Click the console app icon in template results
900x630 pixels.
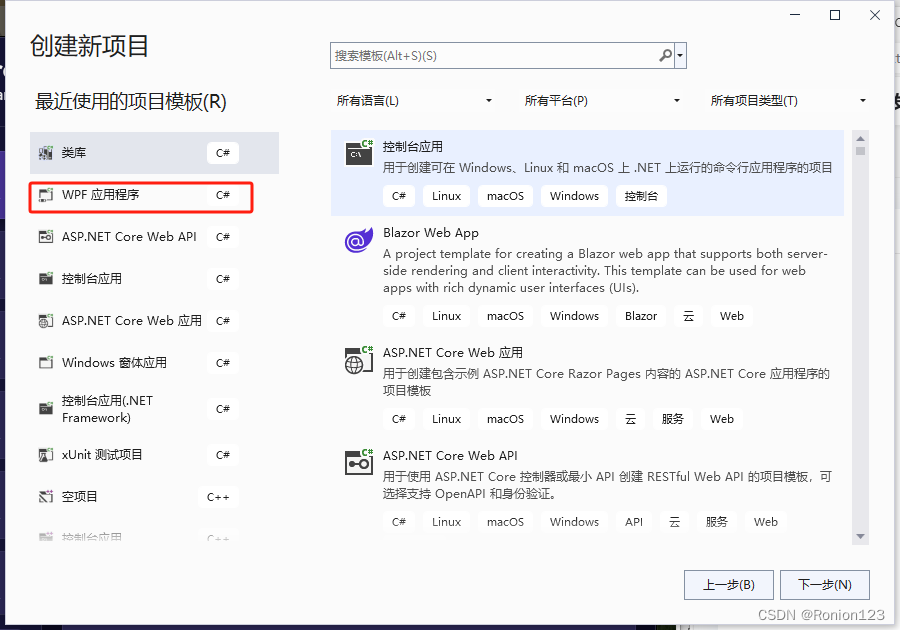pyautogui.click(x=359, y=153)
